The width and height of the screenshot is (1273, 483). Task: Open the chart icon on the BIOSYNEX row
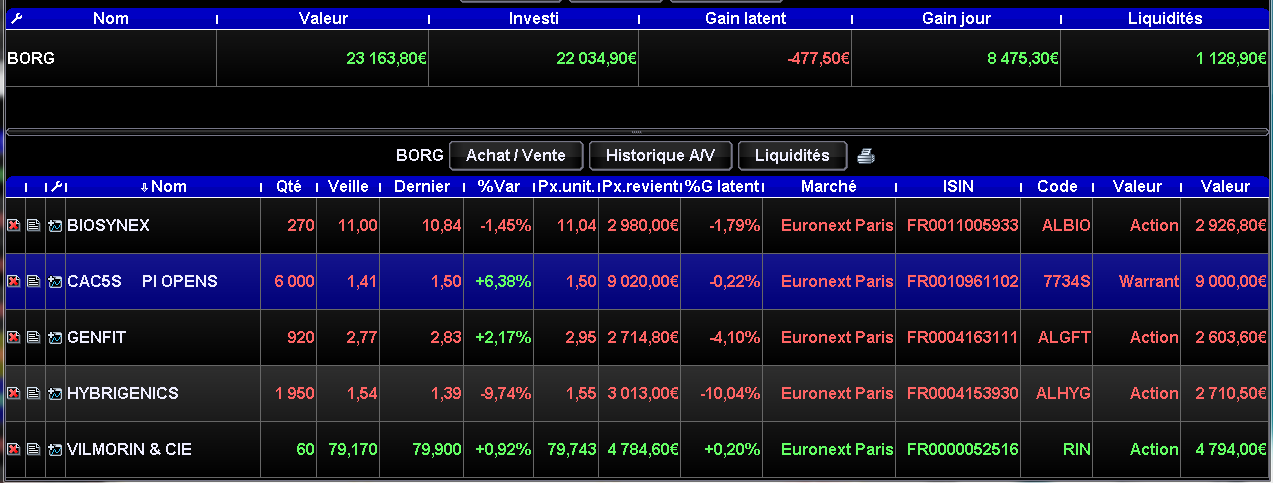coord(55,226)
